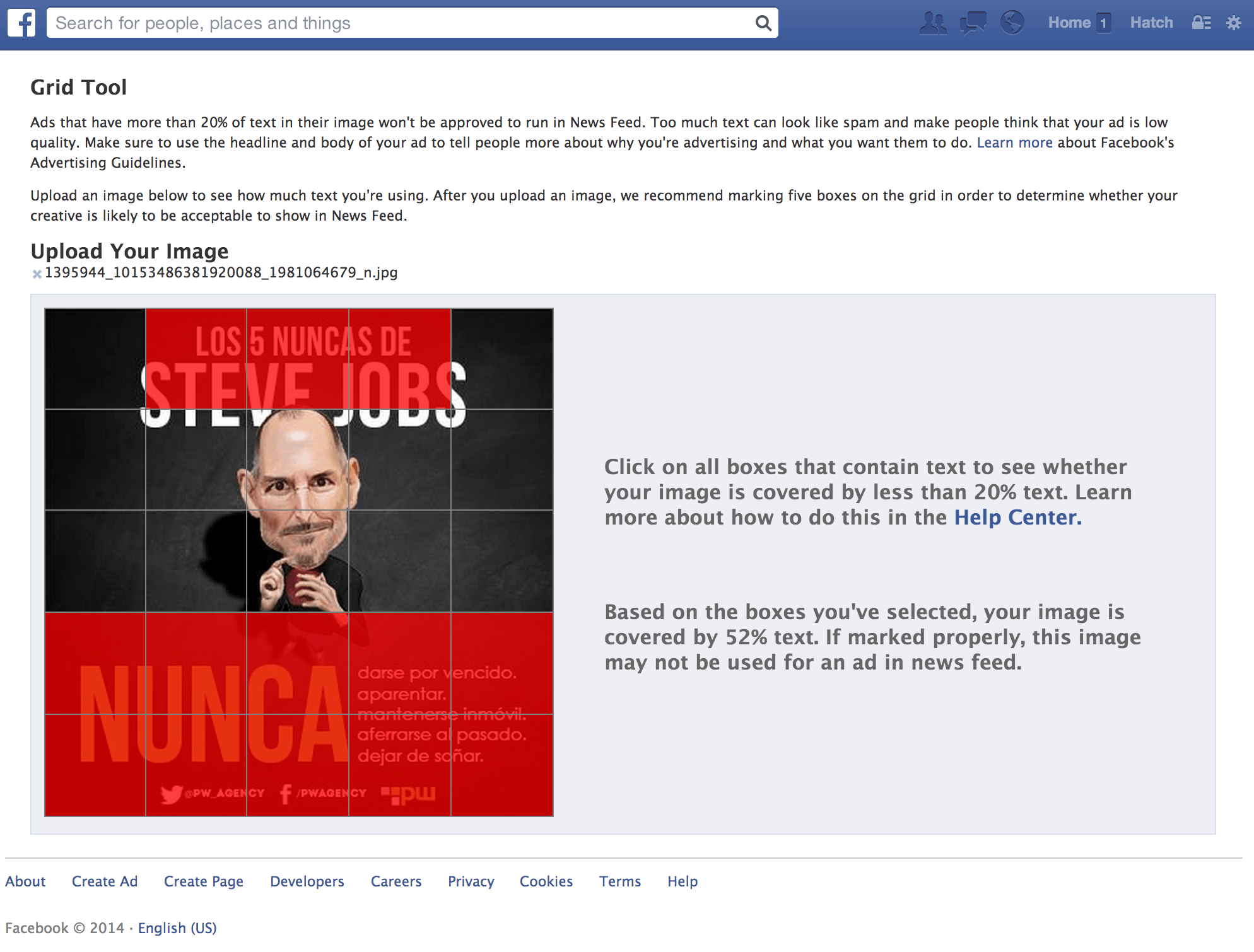Screen dimensions: 1254x952
Task: Click the search people, places field
Action: [404, 23]
